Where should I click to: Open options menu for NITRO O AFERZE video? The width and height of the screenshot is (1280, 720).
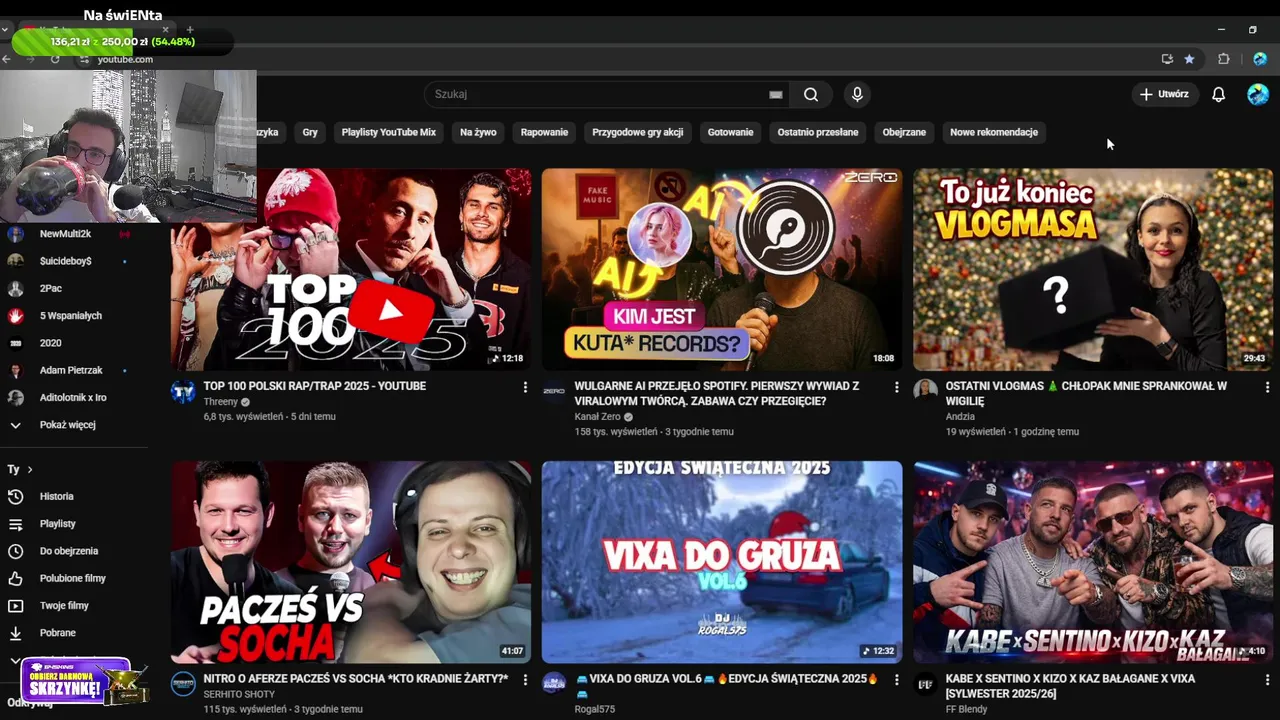(x=525, y=680)
